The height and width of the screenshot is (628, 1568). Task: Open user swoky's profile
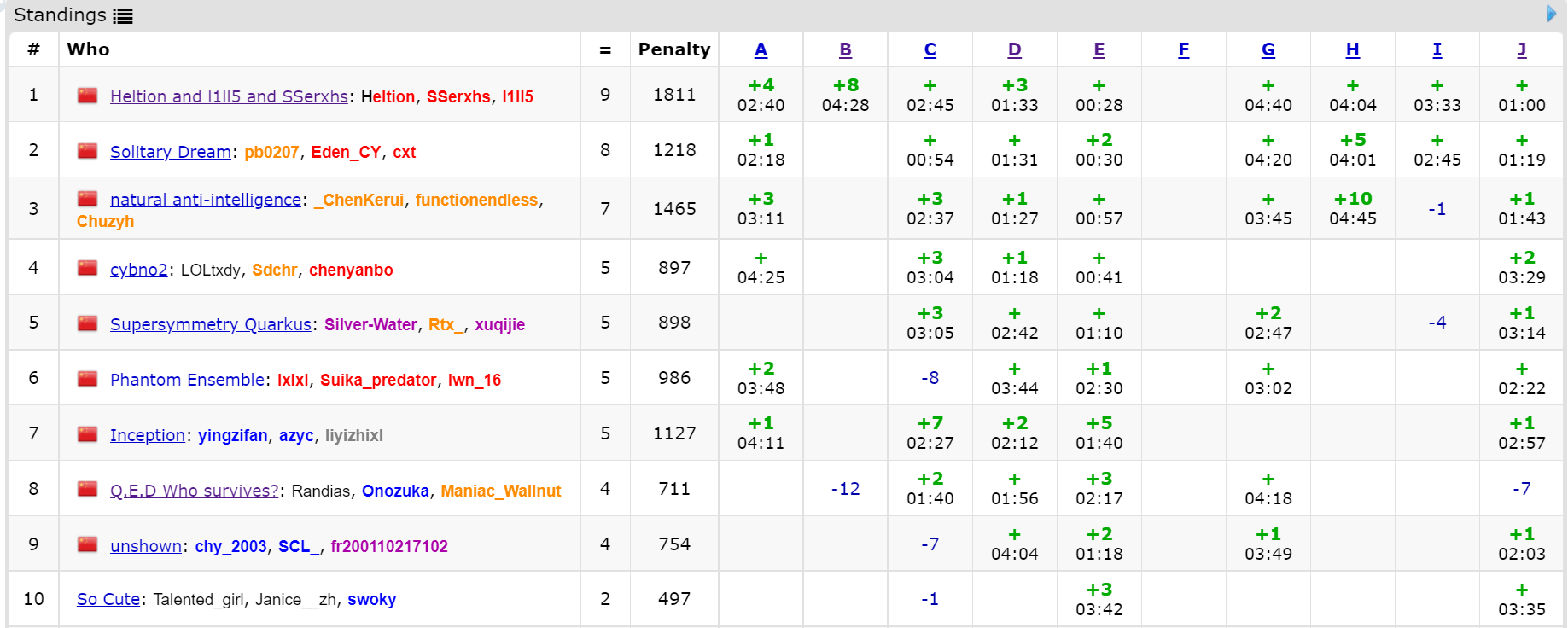tap(371, 599)
